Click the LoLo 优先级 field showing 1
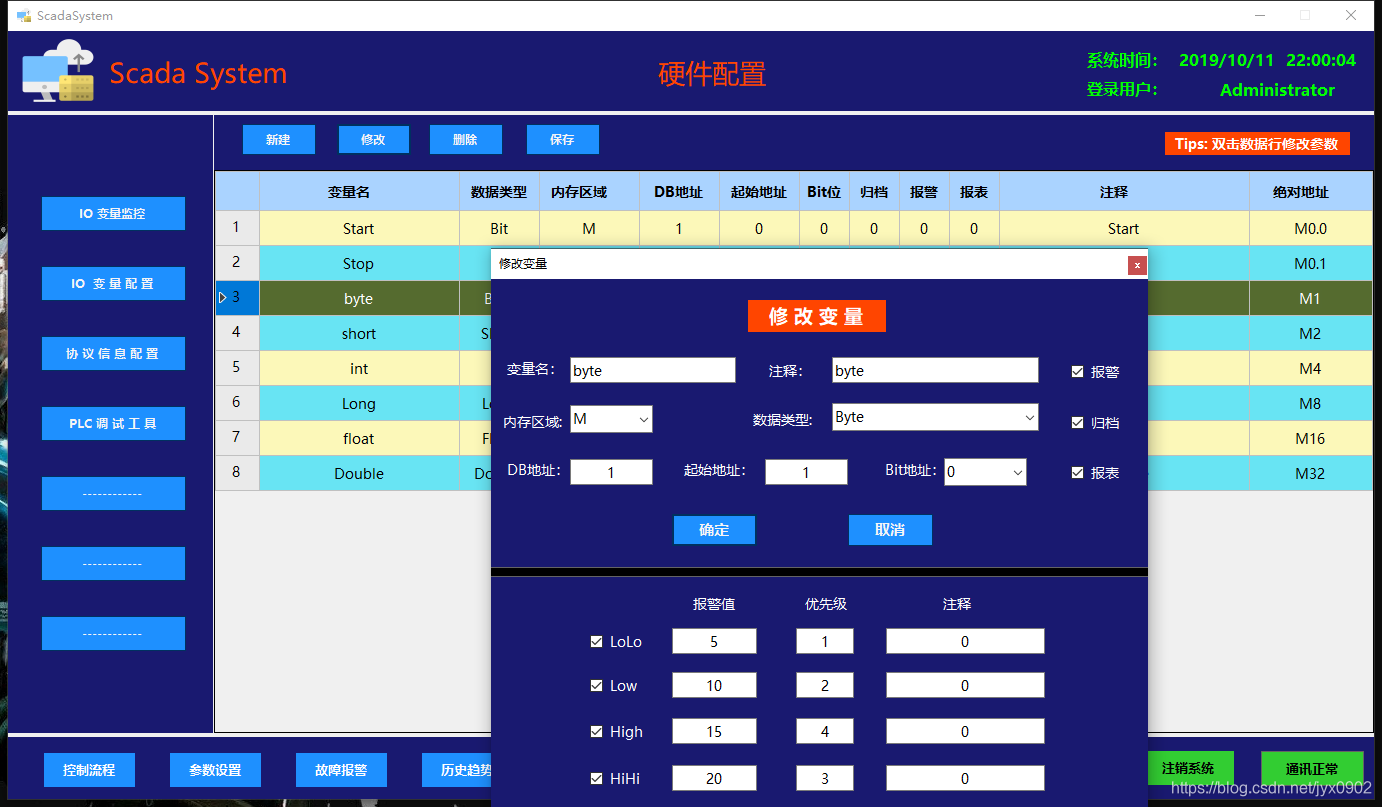The image size is (1382, 807). (x=825, y=641)
